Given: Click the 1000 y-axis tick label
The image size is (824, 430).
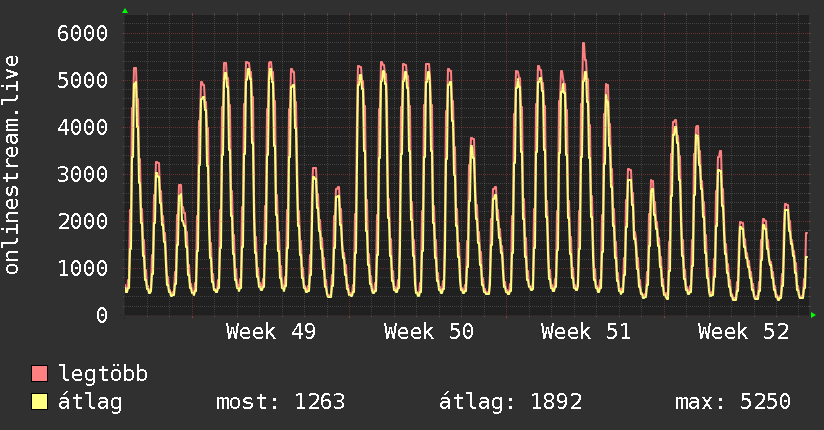Looking at the screenshot, I should tap(80, 268).
